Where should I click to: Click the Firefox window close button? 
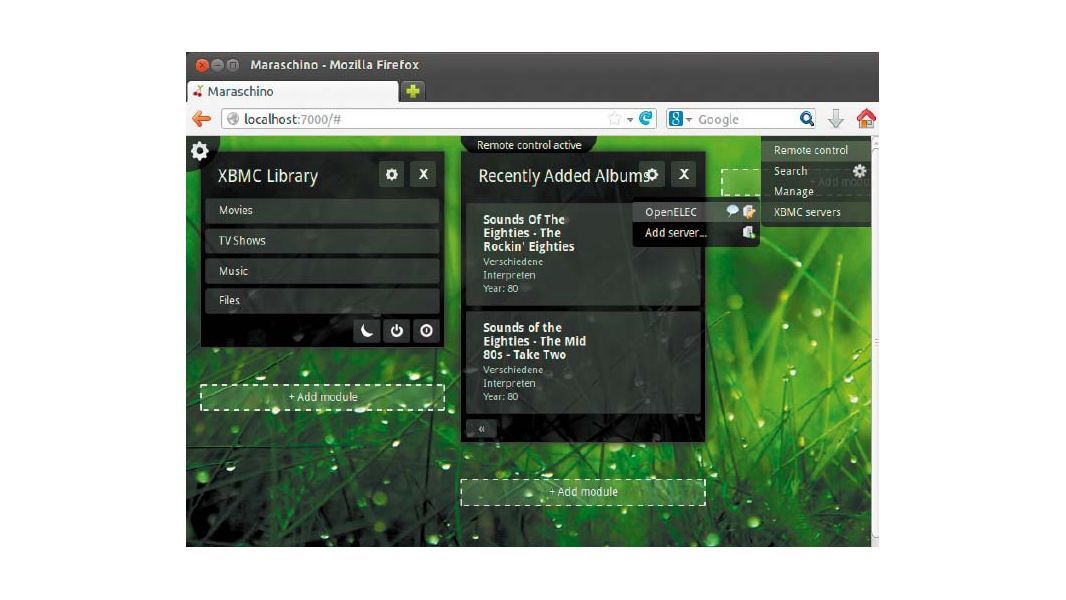point(202,65)
